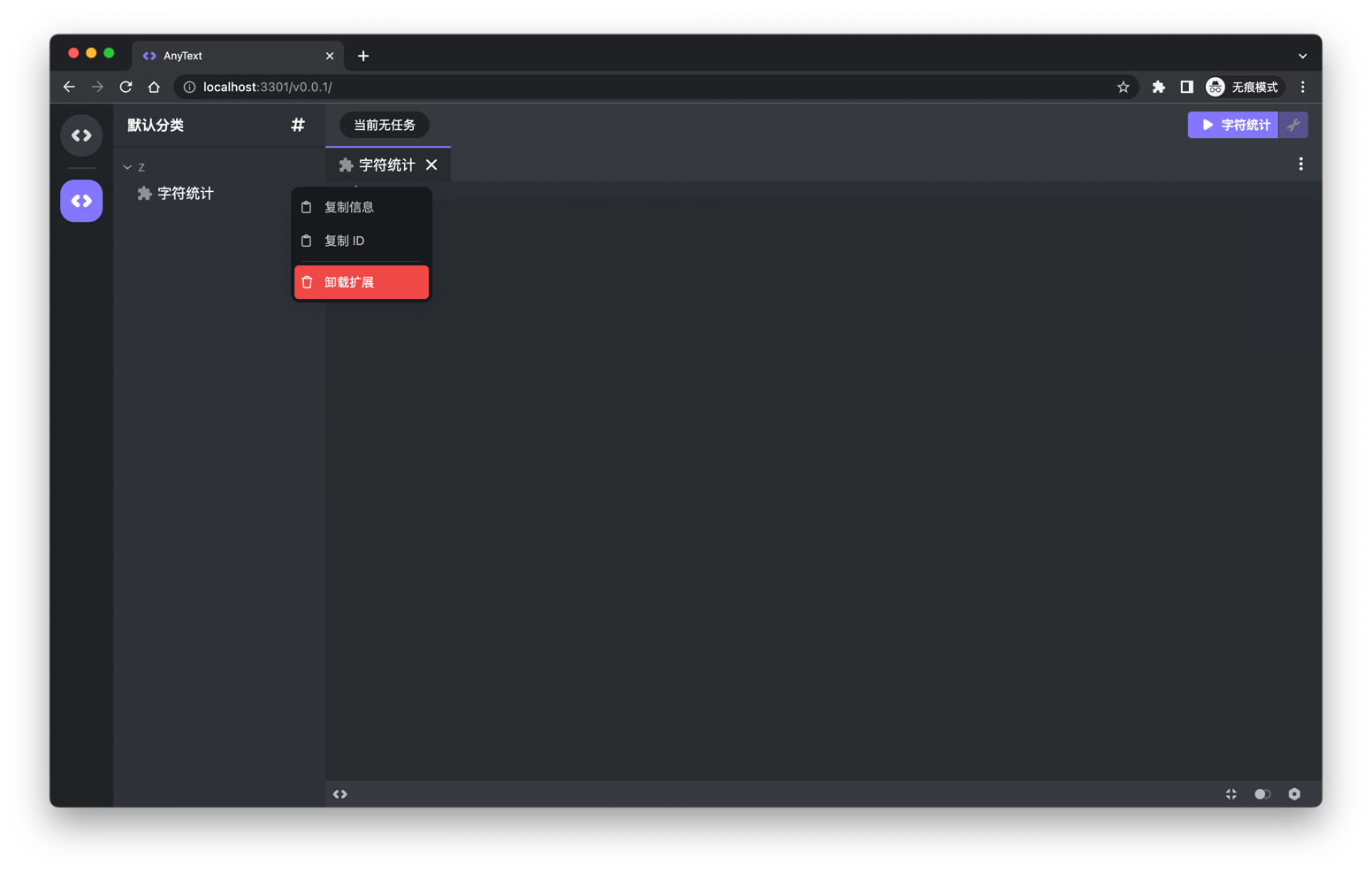Open settings hexagon icon in bottom bar
The width and height of the screenshot is (1372, 873).
1294,794
